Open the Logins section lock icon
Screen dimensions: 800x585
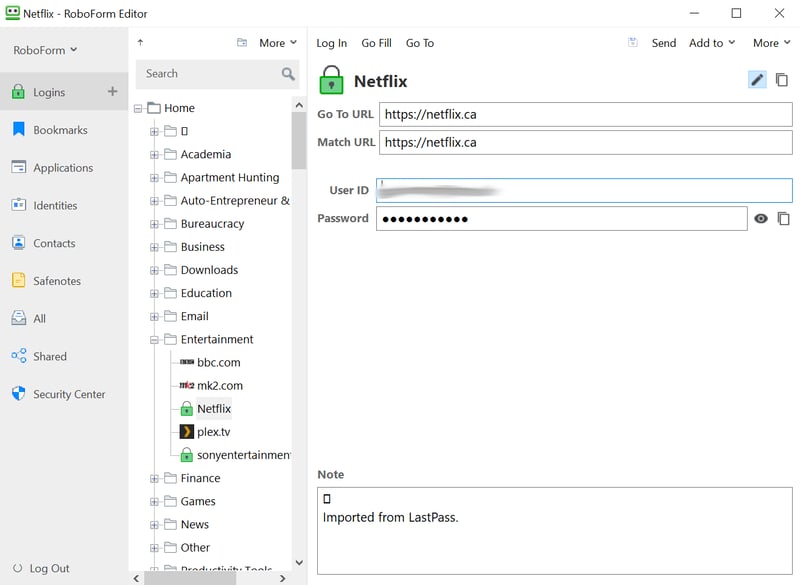(x=18, y=92)
